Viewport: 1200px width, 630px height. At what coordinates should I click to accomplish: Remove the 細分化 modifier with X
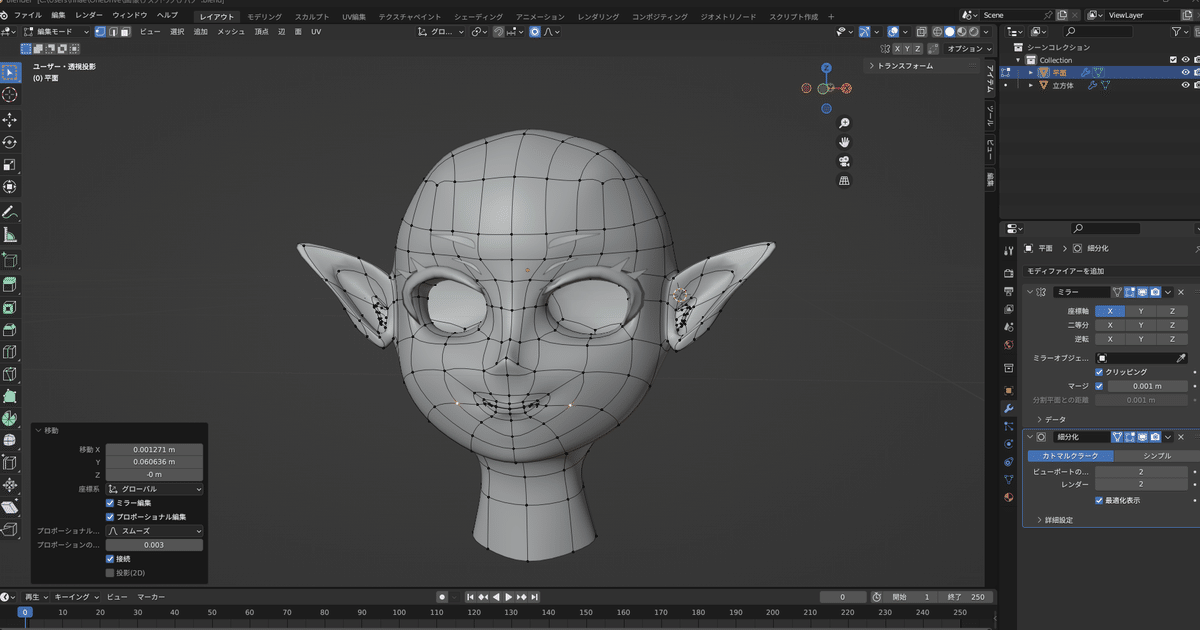(x=1180, y=437)
